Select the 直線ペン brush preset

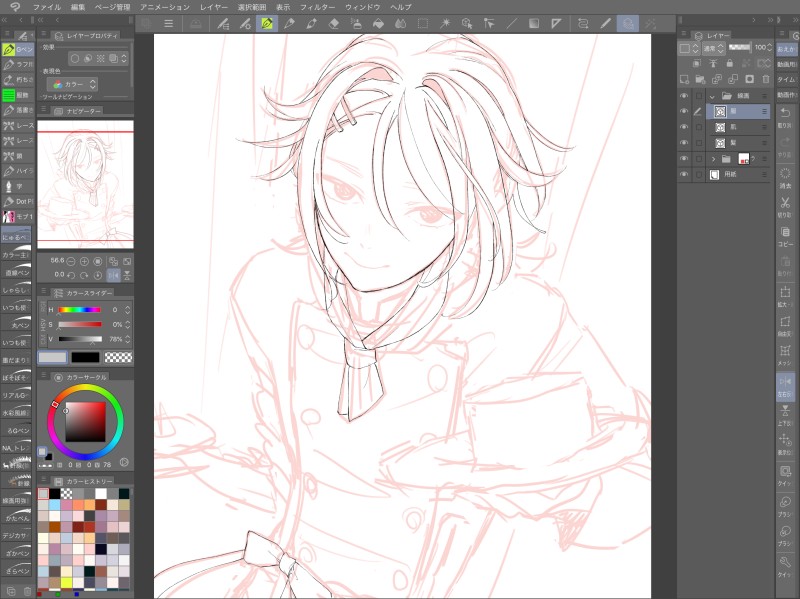pos(16,271)
